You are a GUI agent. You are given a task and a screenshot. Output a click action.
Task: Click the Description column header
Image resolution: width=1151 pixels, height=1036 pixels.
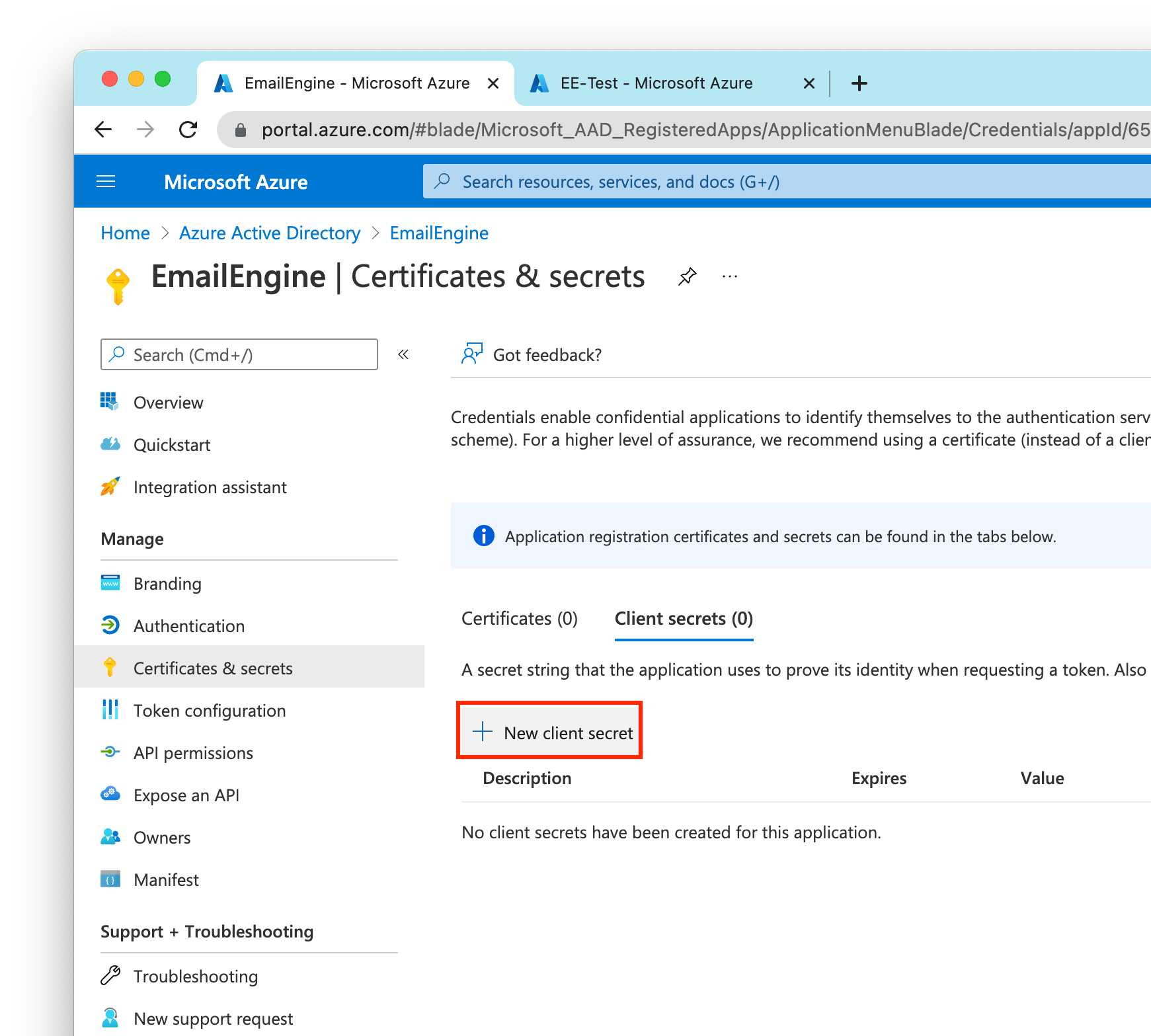point(527,777)
